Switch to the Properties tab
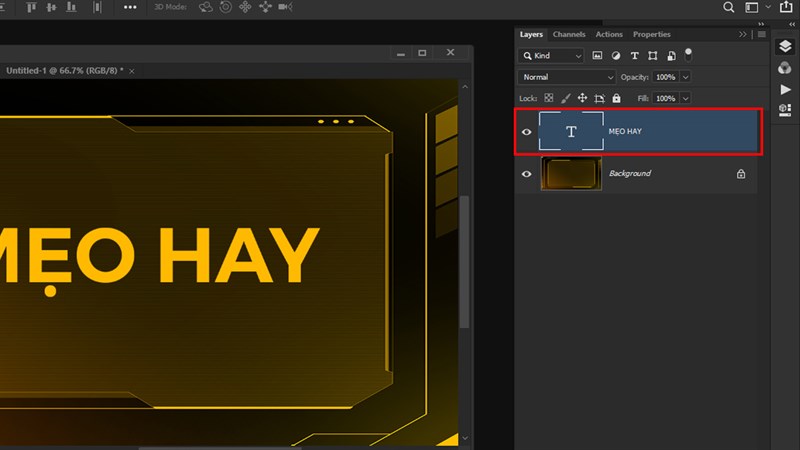The width and height of the screenshot is (800, 450). tap(652, 34)
